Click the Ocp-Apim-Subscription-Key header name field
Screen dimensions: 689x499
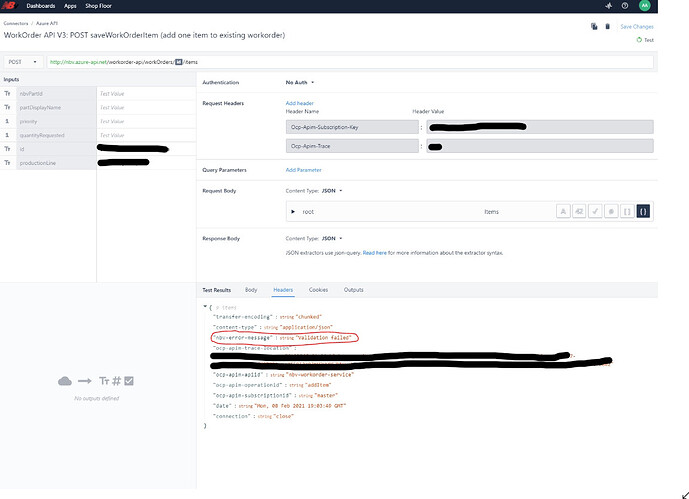352,127
